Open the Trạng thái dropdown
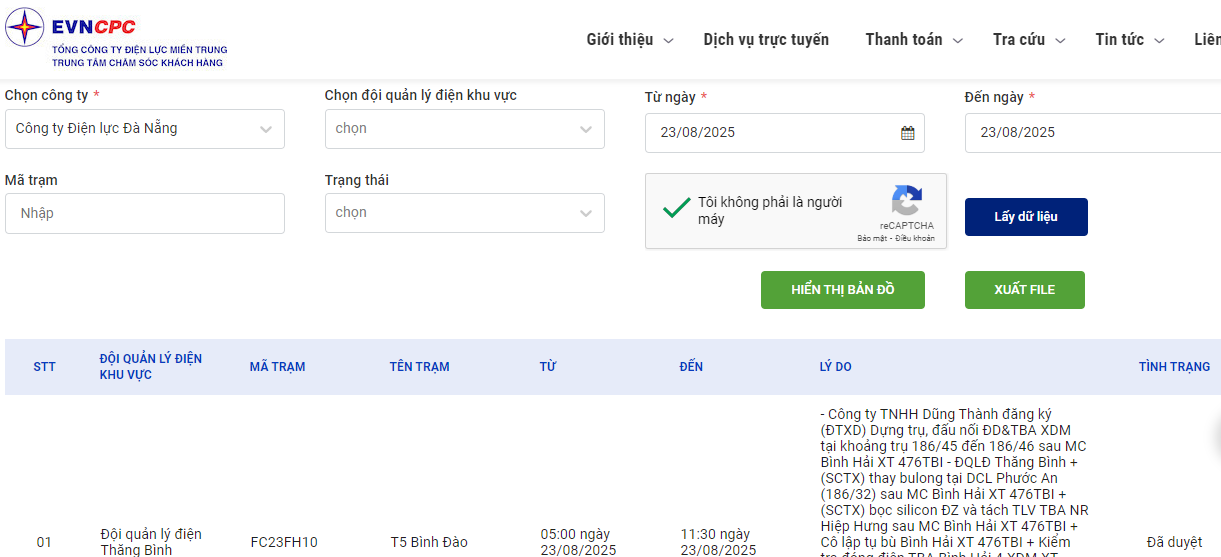This screenshot has width=1221, height=557. click(465, 213)
